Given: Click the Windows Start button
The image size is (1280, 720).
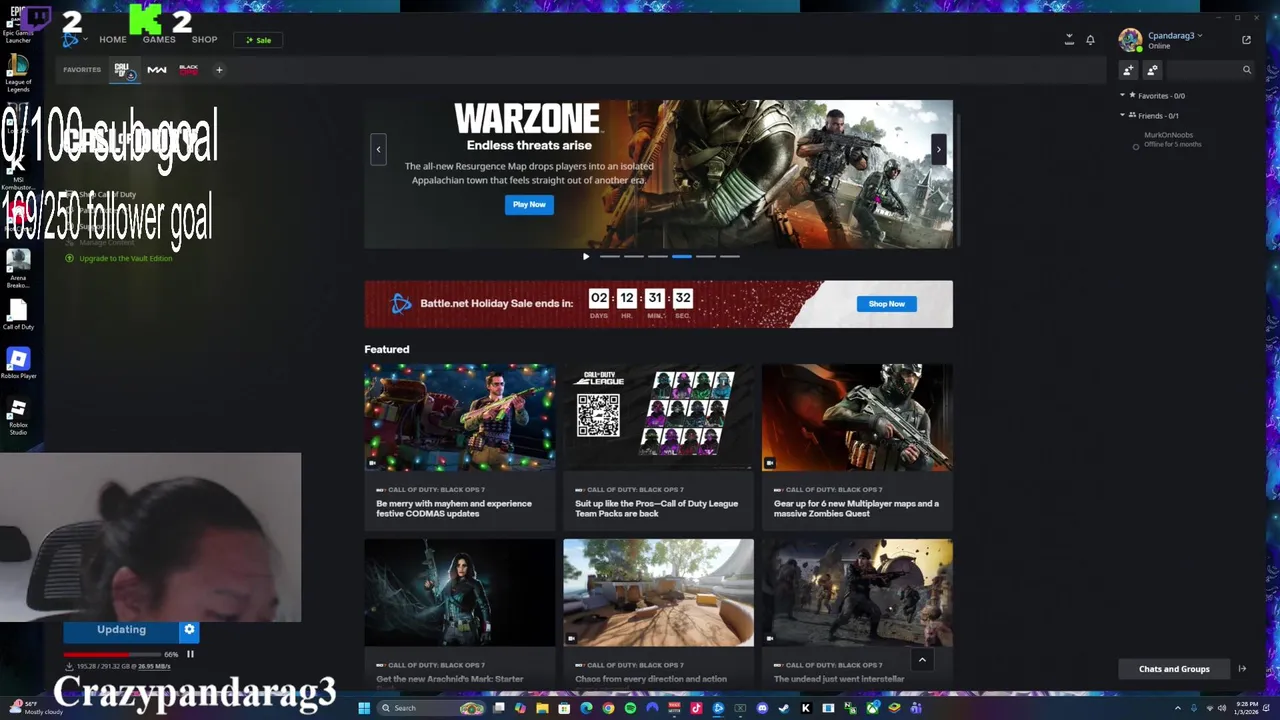Looking at the screenshot, I should [364, 708].
